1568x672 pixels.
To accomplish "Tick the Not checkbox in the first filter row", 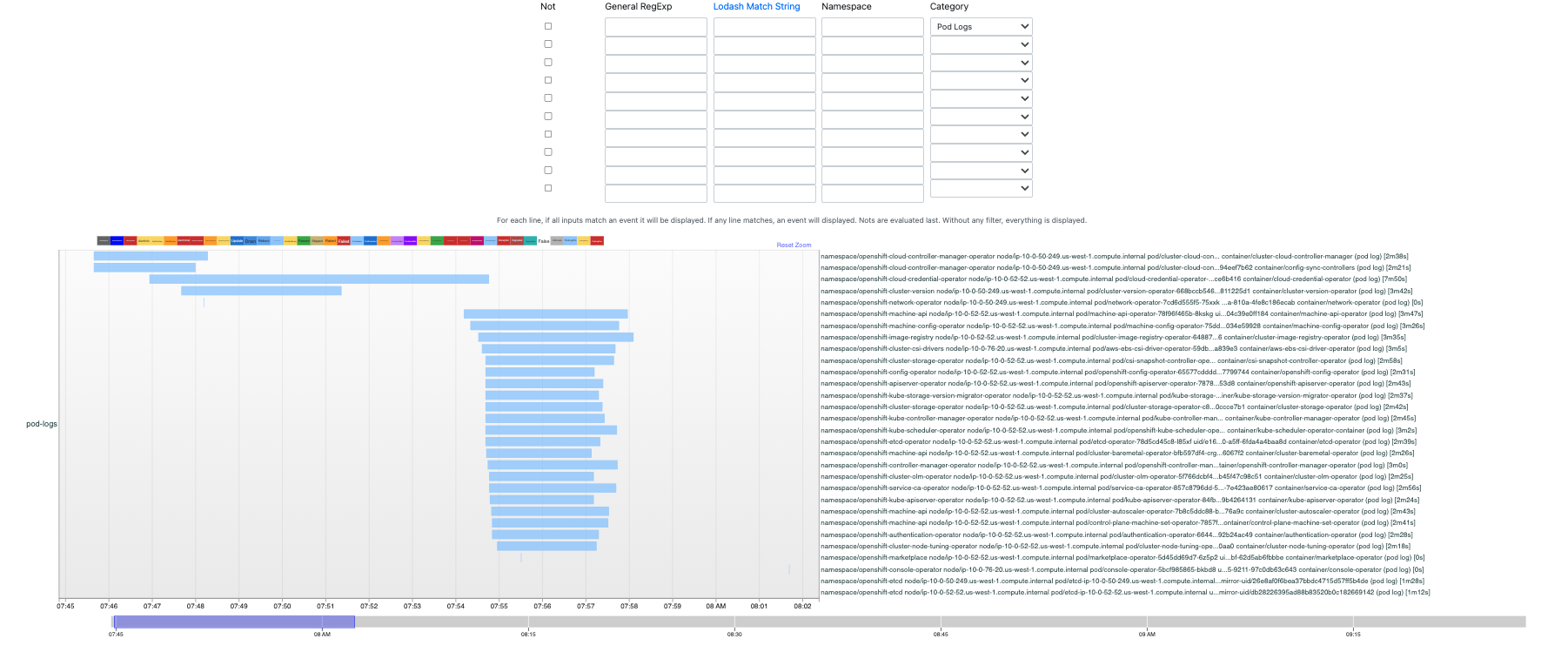I will 548,26.
